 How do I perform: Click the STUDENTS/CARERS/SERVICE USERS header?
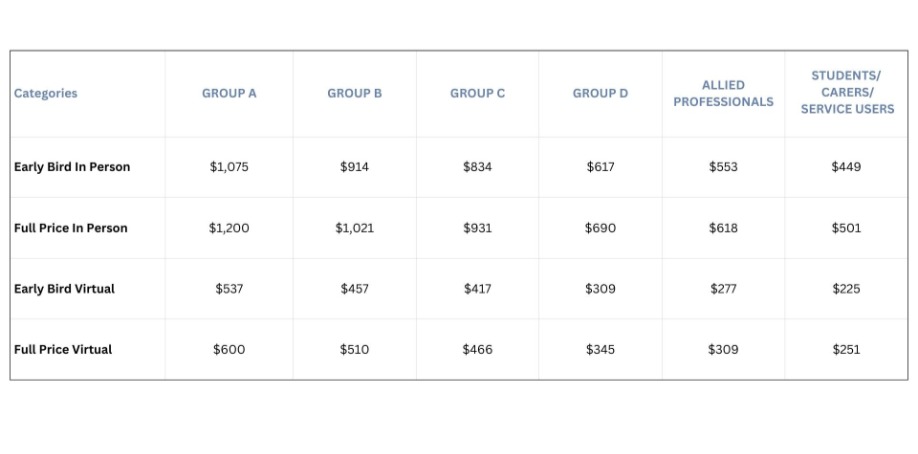point(846,93)
